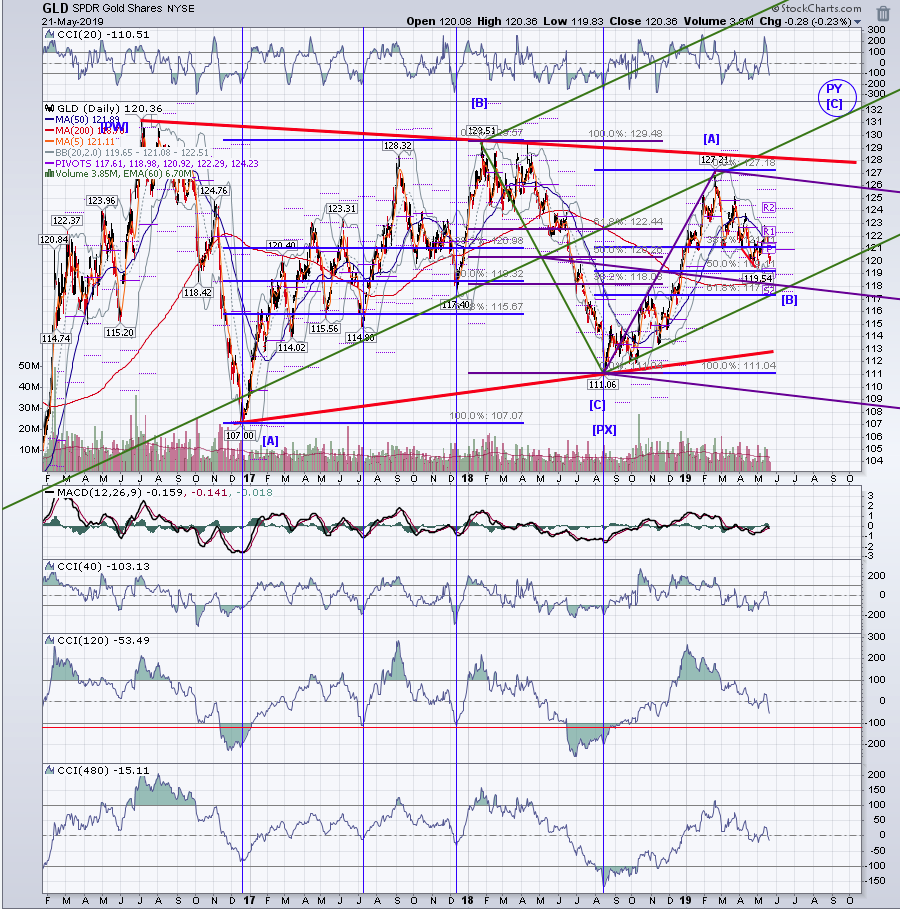Image resolution: width=900 pixels, height=909 pixels.
Task: Click the Low 119.83 value
Action: click(574, 21)
